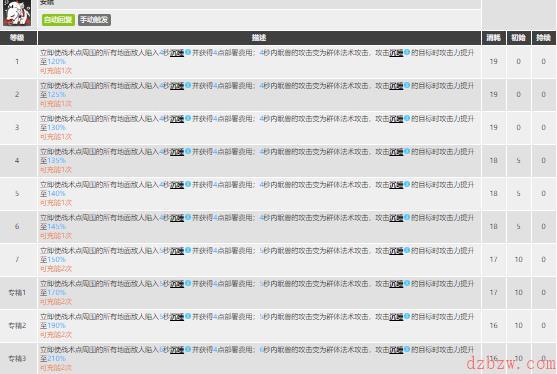The width and height of the screenshot is (557, 374).
Task: Follow the first 沉睡 link in level 6 row
Action: (177, 218)
